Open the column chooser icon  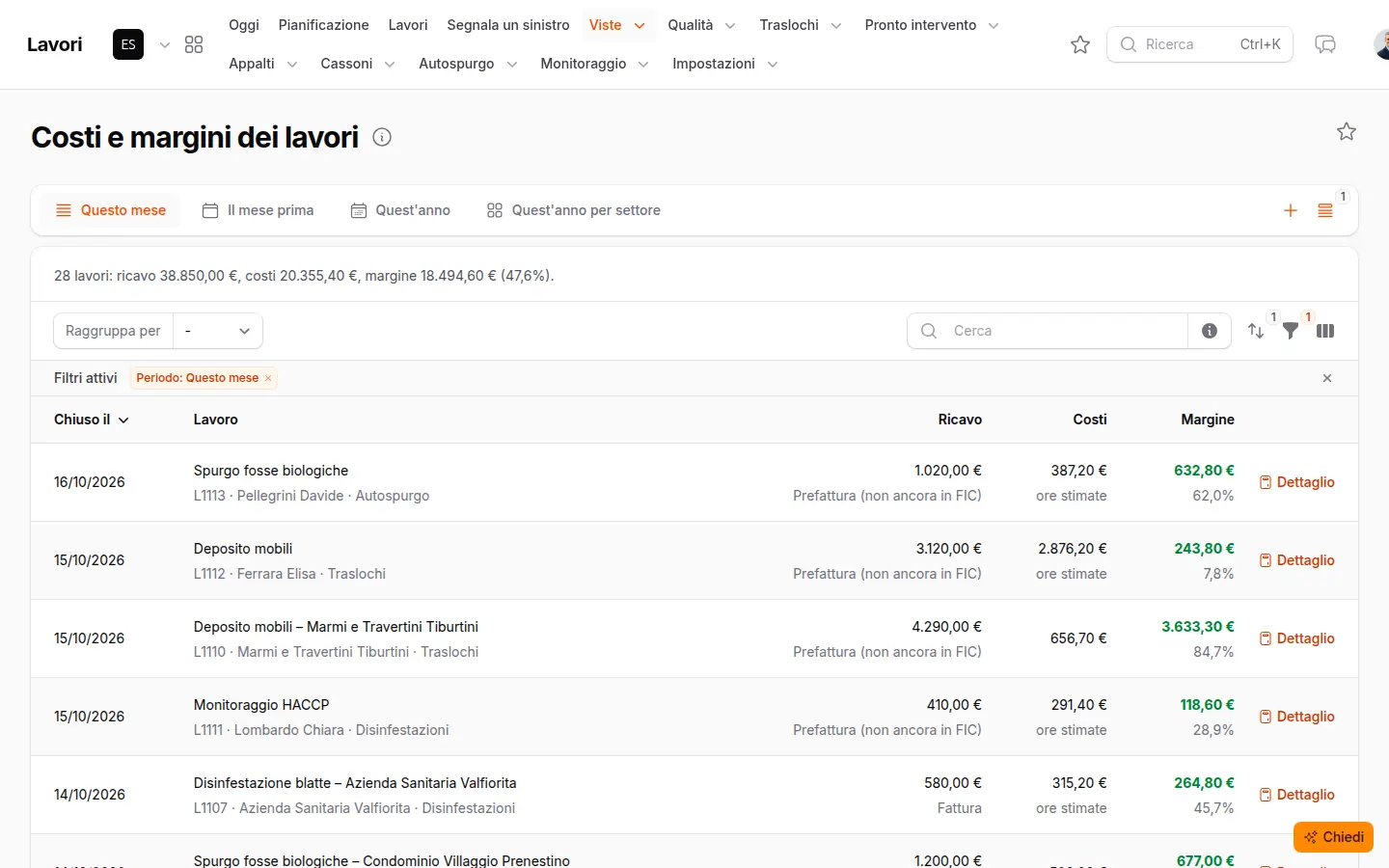pos(1325,331)
